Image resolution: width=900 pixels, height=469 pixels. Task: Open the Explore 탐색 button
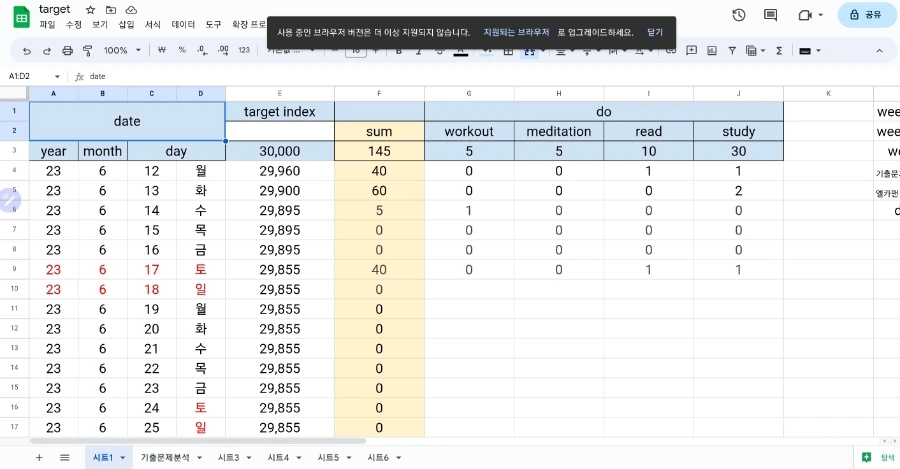coord(878,458)
